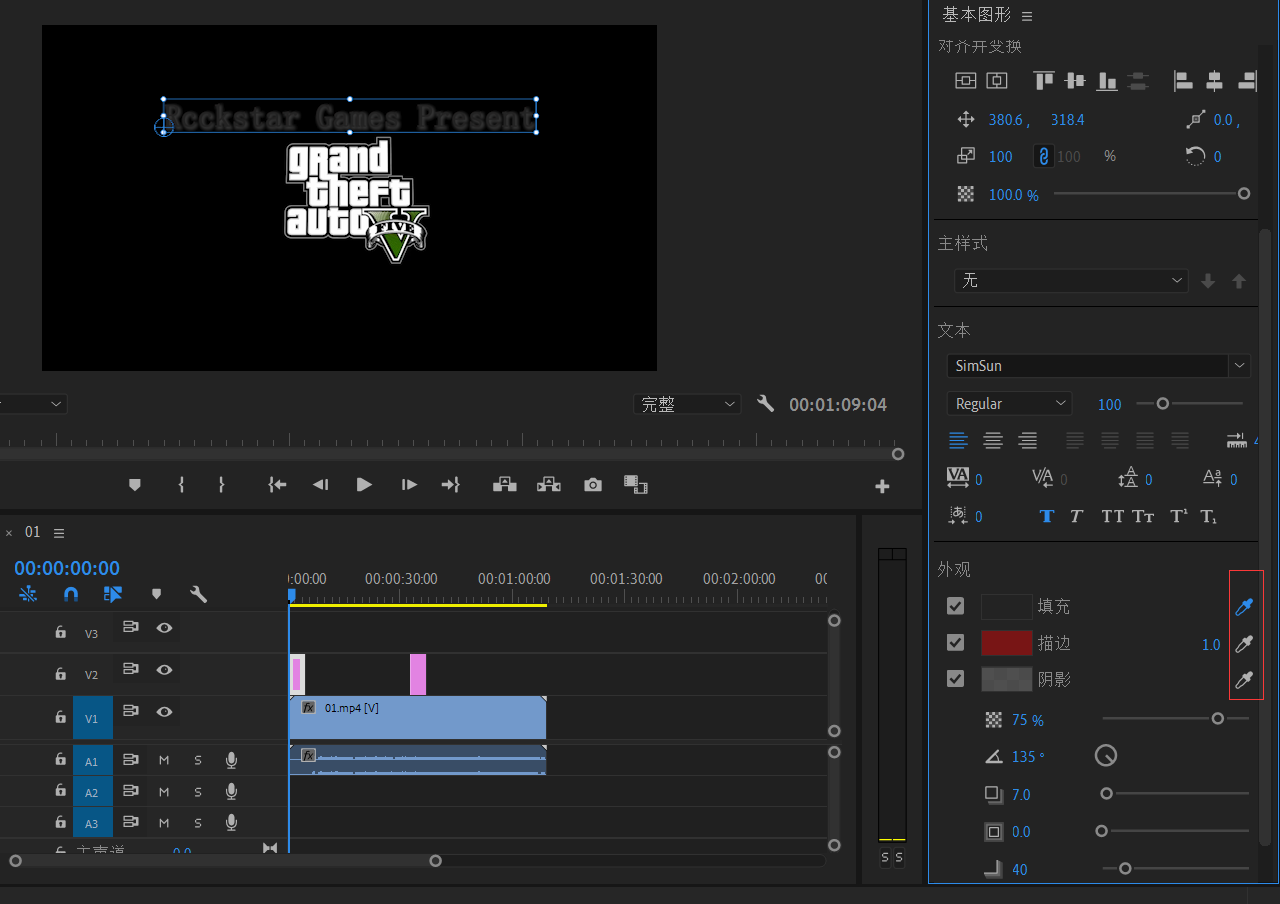Click the Extract button in monitor
This screenshot has height=904, width=1280.
pyautogui.click(x=548, y=484)
